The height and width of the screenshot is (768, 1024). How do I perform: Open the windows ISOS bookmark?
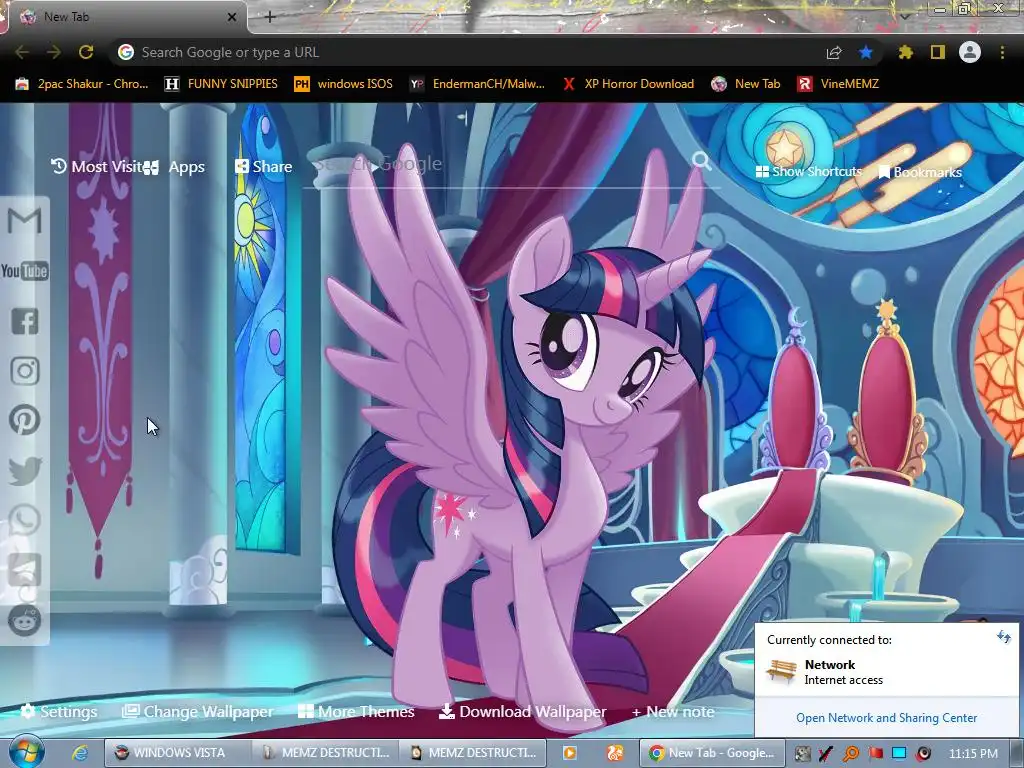tap(344, 84)
